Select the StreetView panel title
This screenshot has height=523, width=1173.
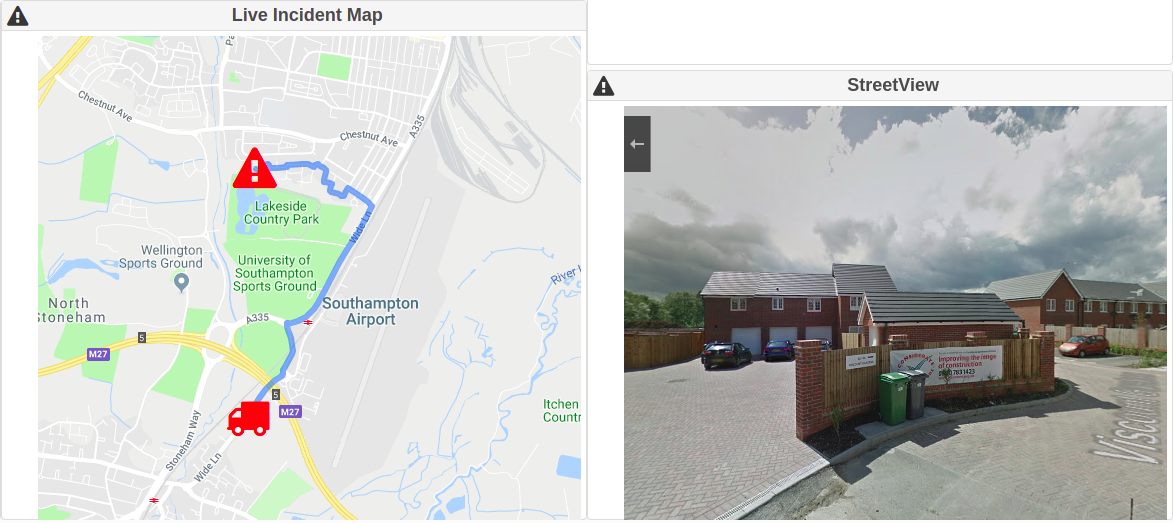[892, 85]
